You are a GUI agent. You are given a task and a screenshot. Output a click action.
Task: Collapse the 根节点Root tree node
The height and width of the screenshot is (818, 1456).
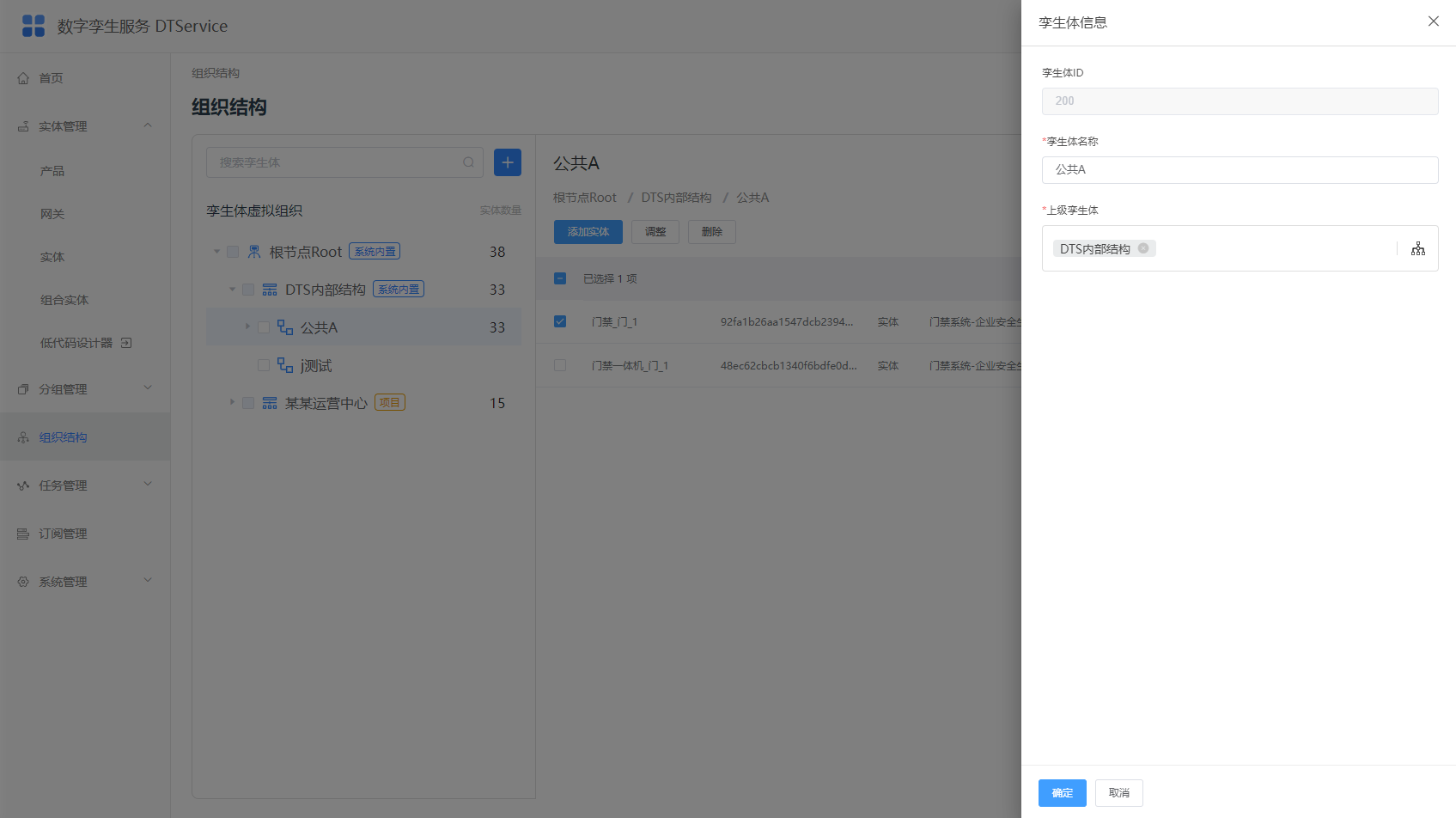click(x=216, y=252)
